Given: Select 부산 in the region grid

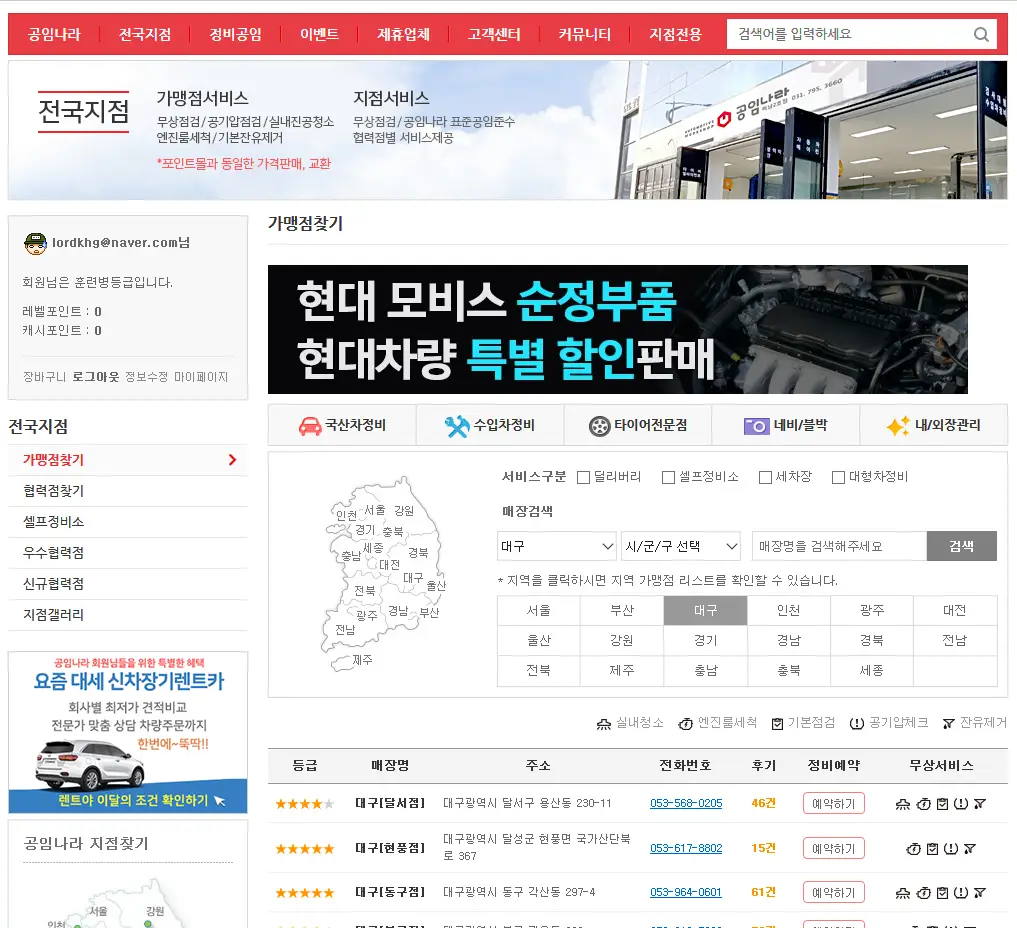Looking at the screenshot, I should tap(622, 610).
